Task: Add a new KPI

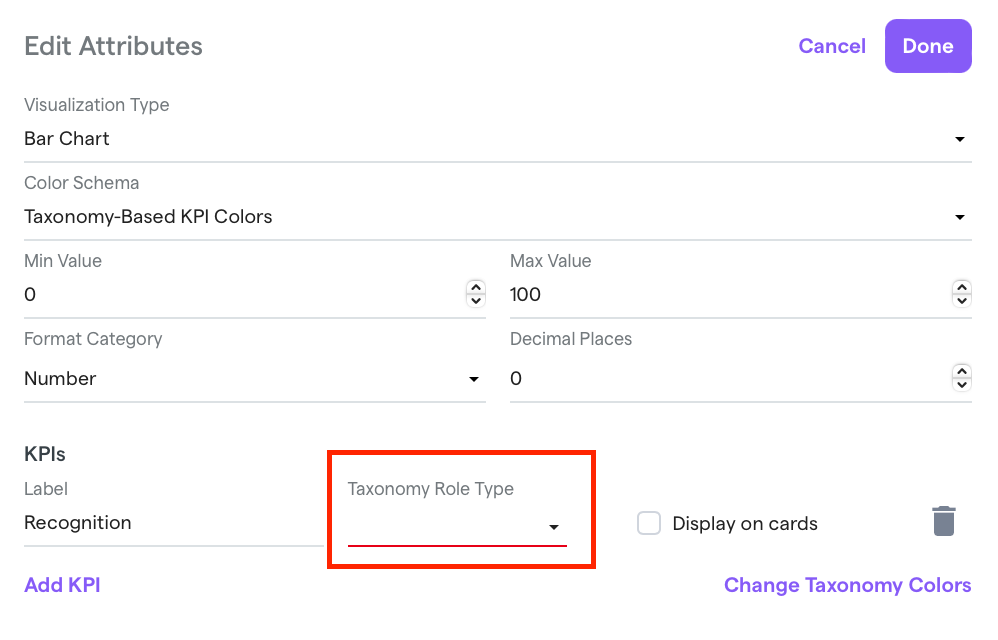Action: coord(62,585)
